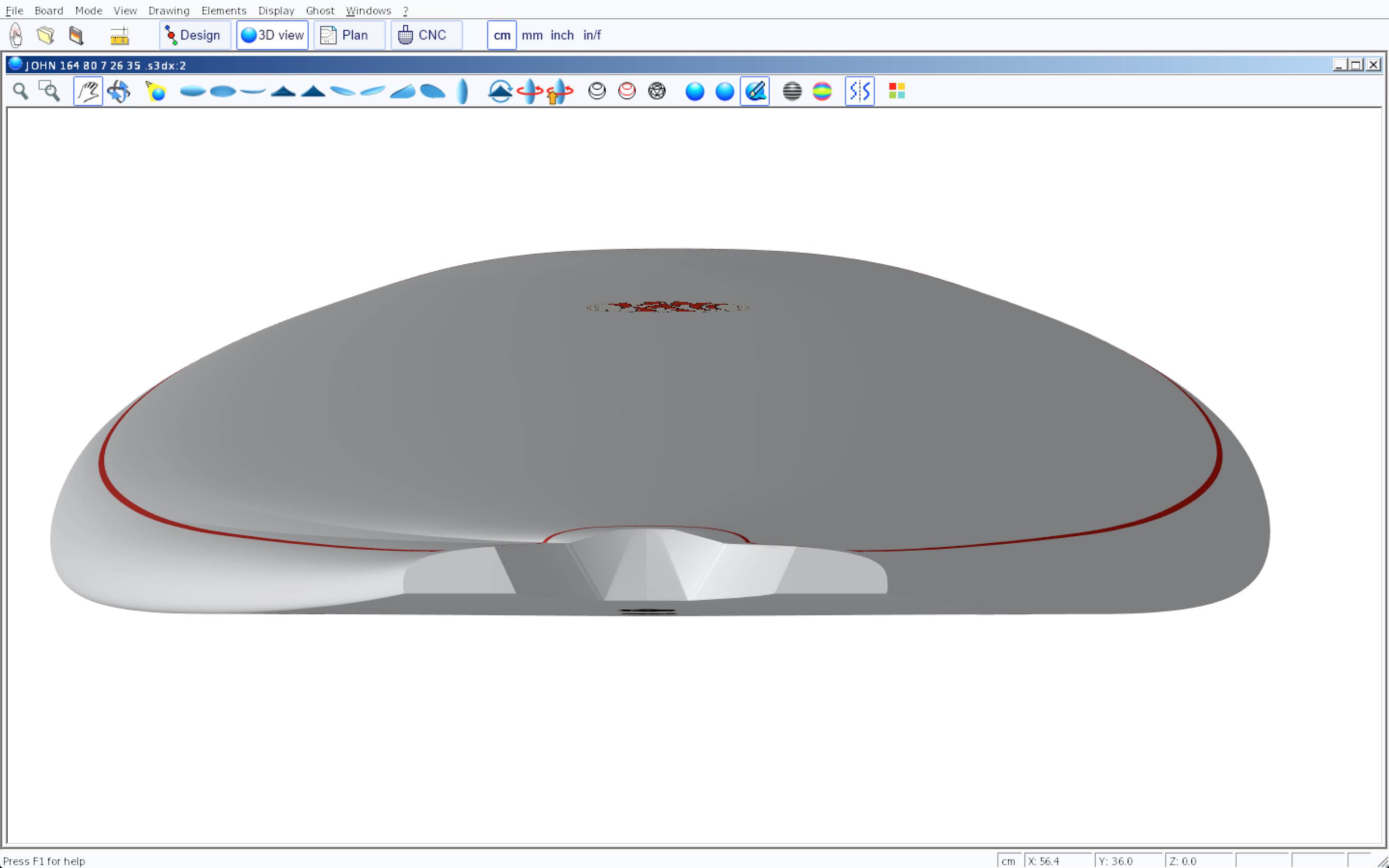Click the striped zebra sphere icon

click(792, 91)
